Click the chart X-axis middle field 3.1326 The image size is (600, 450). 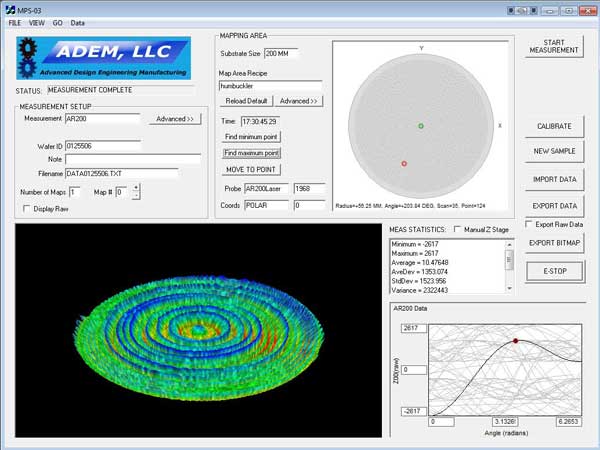coord(505,422)
